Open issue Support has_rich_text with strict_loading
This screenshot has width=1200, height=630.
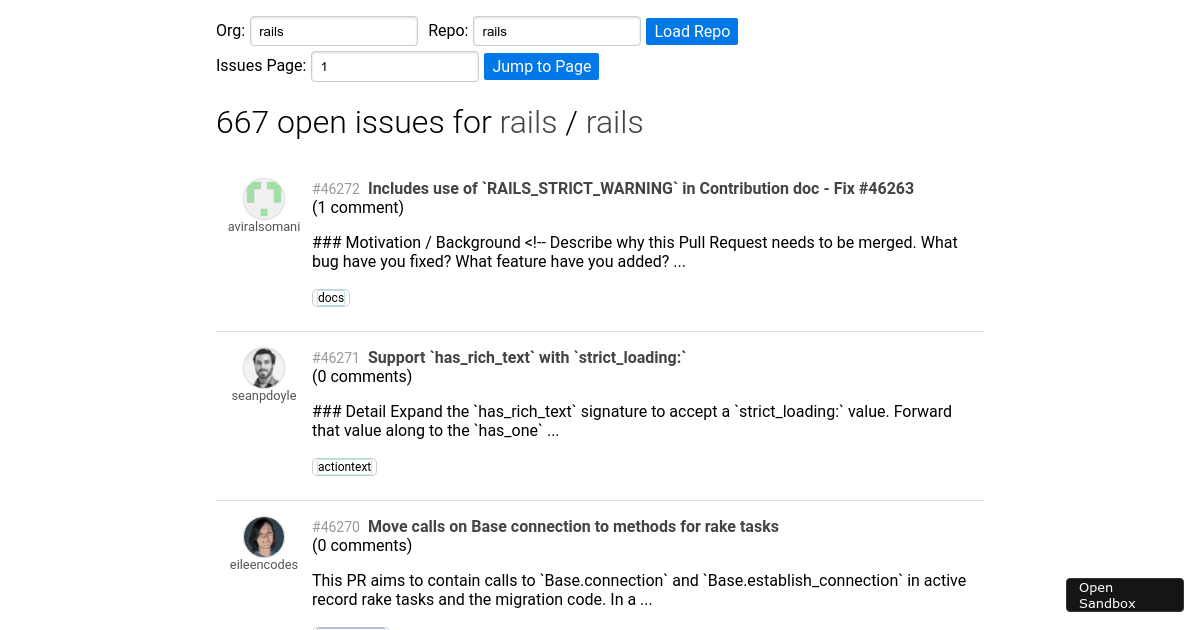point(527,357)
